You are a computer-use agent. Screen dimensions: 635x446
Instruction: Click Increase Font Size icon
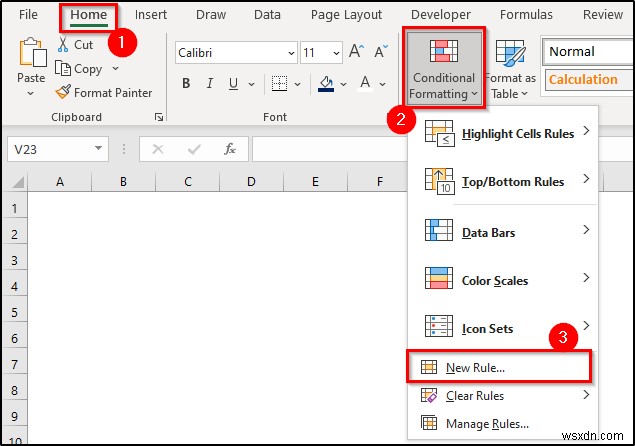tap(356, 51)
